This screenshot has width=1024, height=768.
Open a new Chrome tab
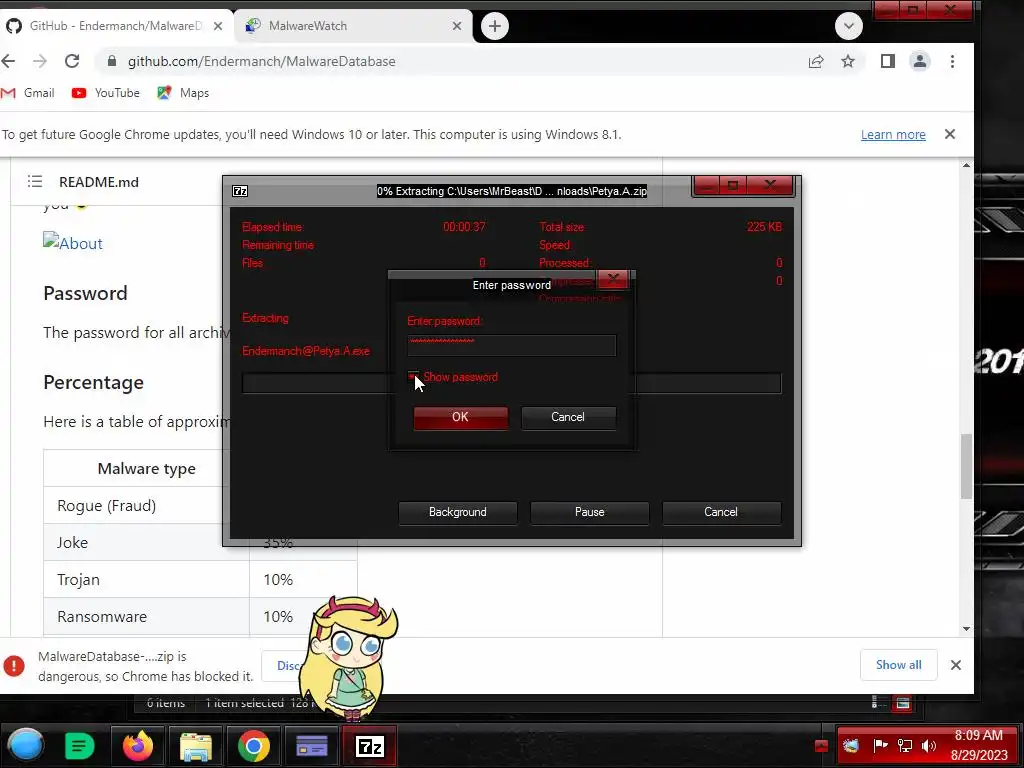click(x=495, y=26)
